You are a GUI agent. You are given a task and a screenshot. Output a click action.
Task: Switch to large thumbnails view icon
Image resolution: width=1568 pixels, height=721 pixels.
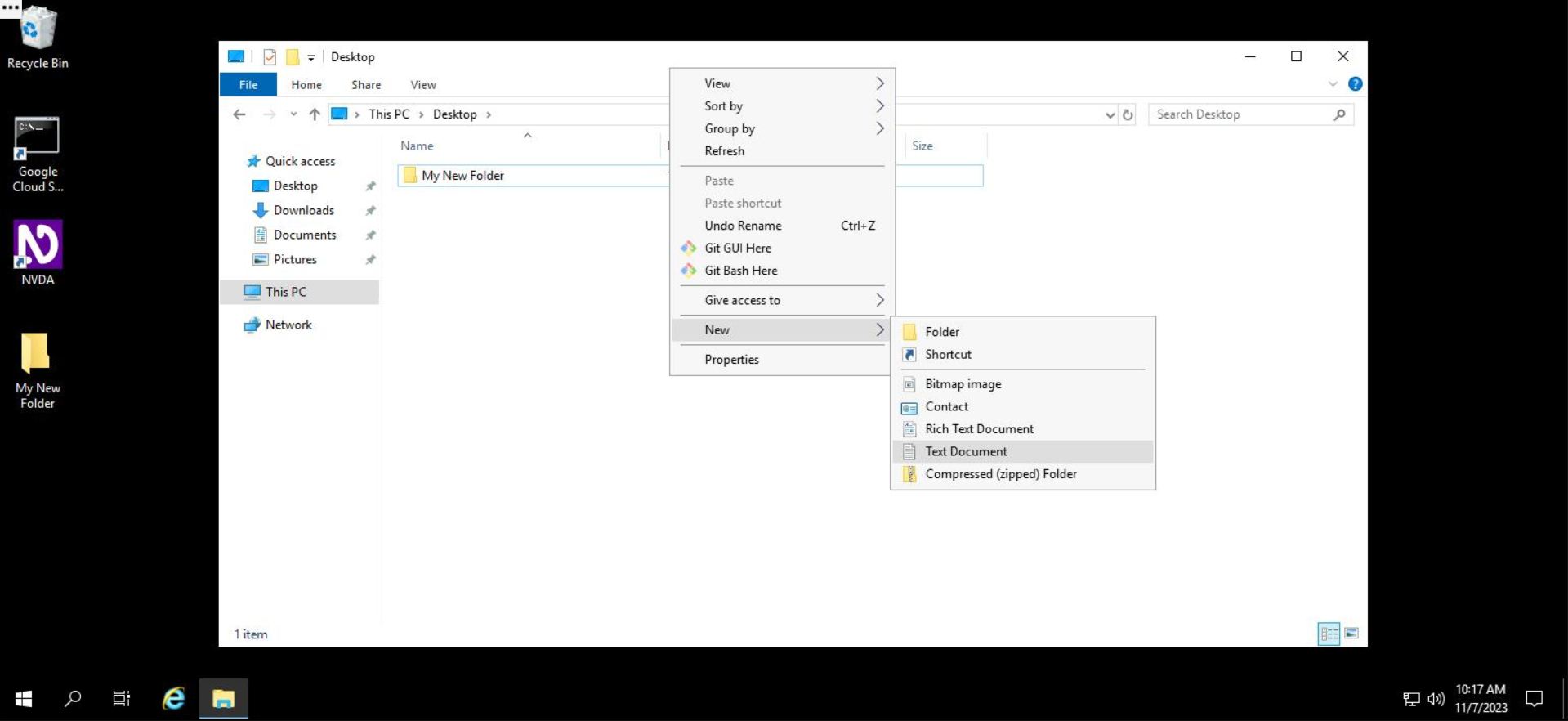pos(1351,634)
